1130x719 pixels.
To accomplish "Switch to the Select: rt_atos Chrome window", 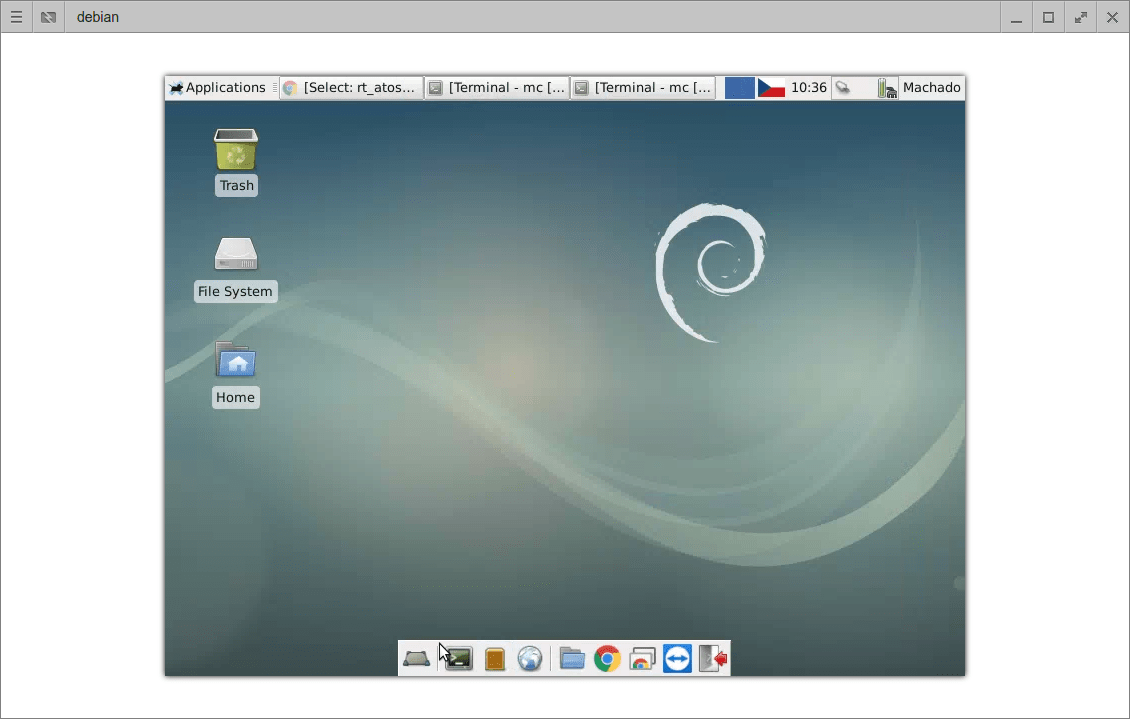I will click(x=351, y=88).
